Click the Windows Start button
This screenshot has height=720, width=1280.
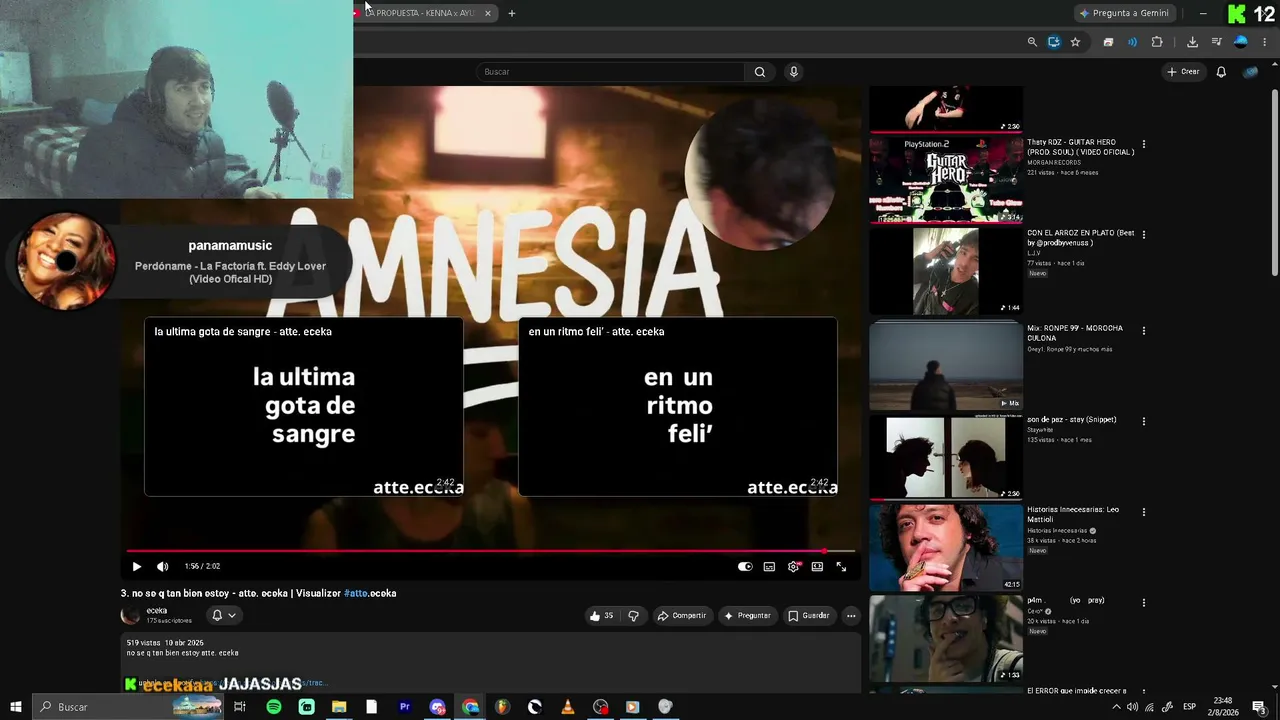click(16, 707)
